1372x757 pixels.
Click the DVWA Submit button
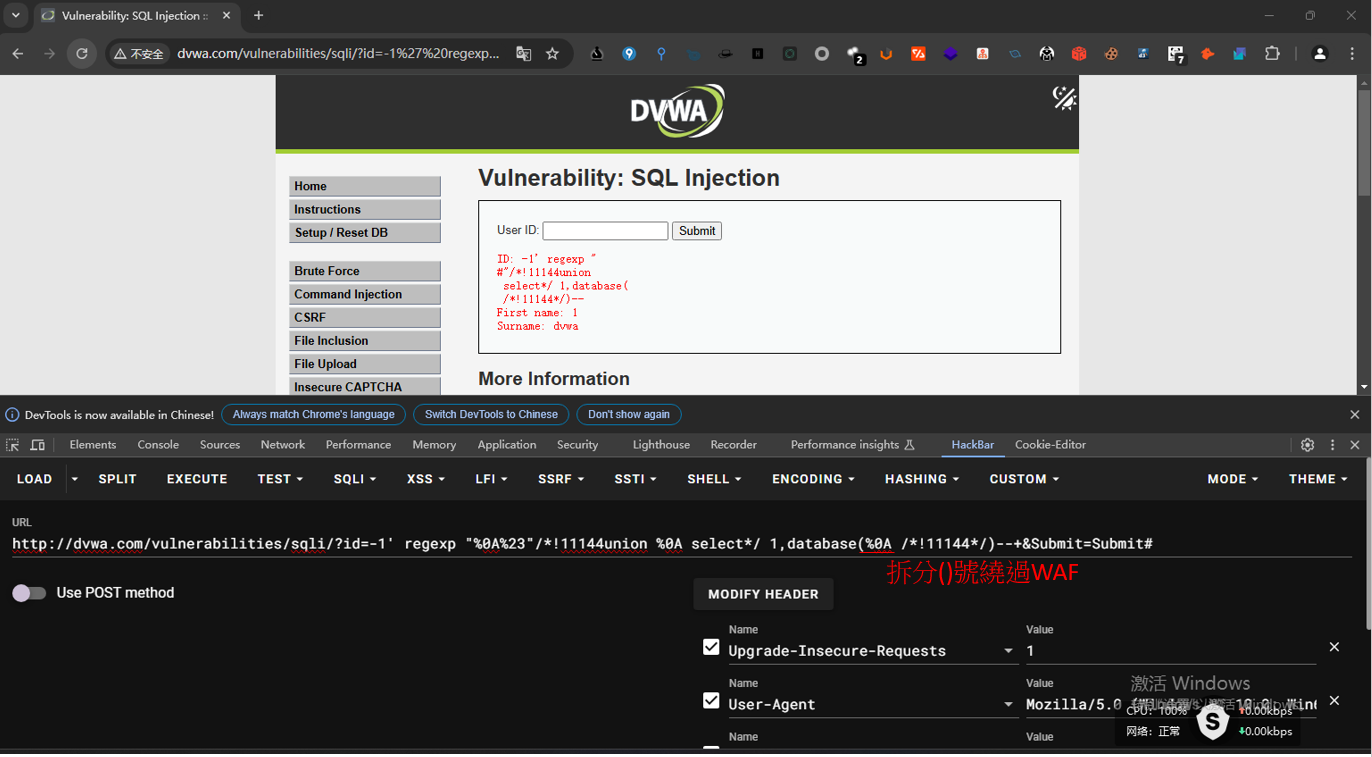pos(697,231)
